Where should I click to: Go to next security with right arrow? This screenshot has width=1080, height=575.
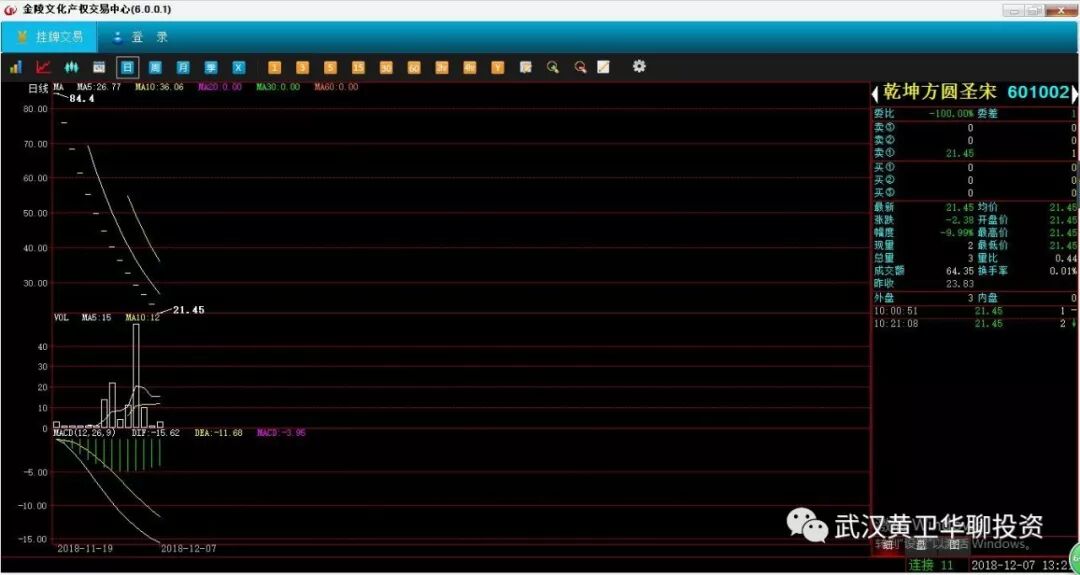tap(1074, 93)
